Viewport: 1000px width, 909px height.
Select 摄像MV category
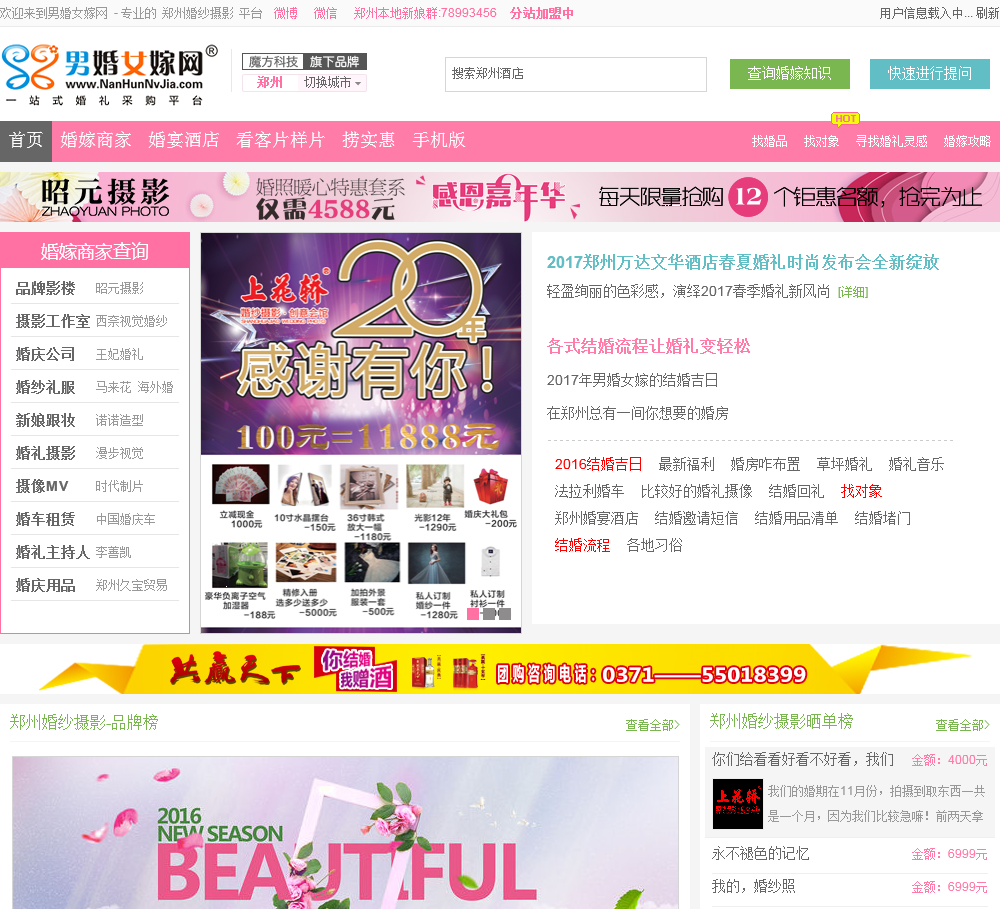[x=41, y=486]
